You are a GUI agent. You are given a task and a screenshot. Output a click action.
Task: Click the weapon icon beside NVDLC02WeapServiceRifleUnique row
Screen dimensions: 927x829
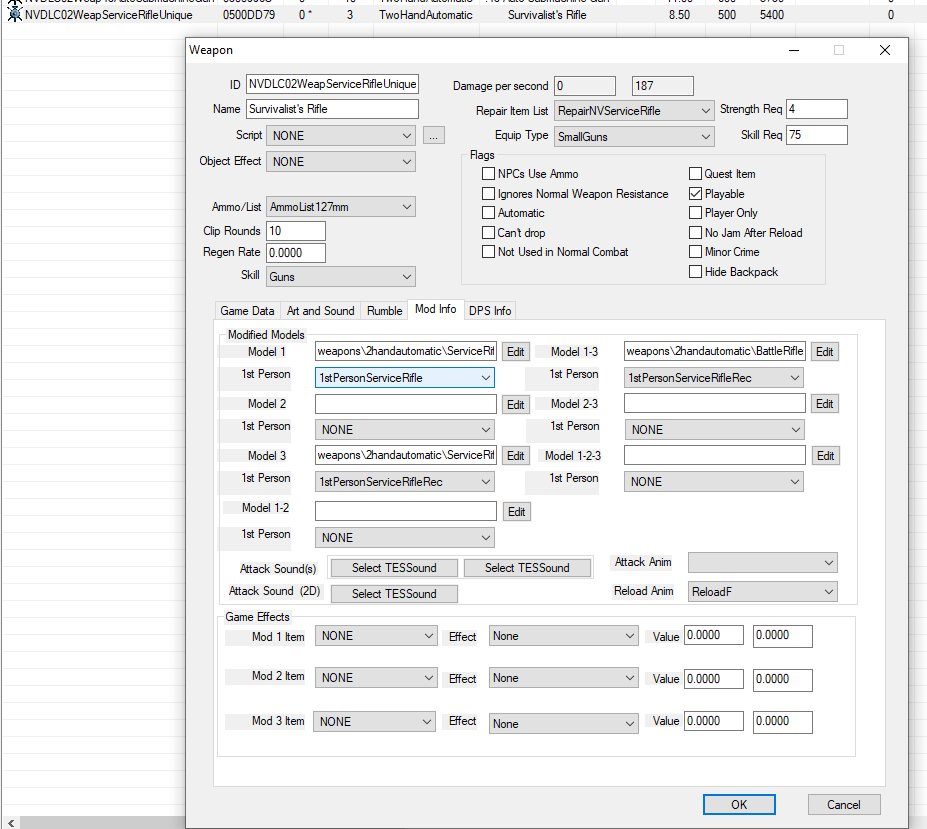click(x=14, y=14)
